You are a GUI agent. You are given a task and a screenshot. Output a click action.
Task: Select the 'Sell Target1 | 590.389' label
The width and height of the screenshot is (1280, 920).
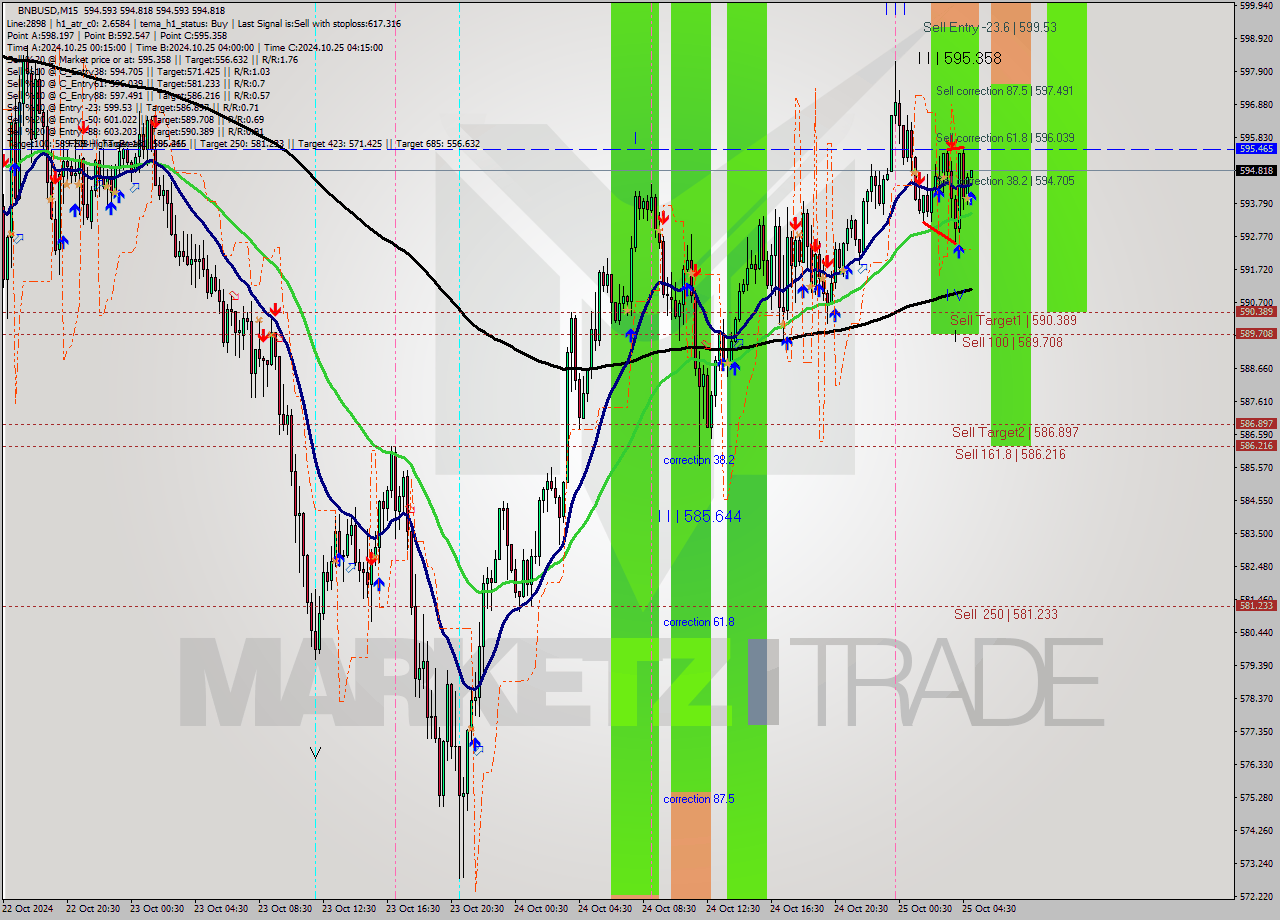[1013, 320]
